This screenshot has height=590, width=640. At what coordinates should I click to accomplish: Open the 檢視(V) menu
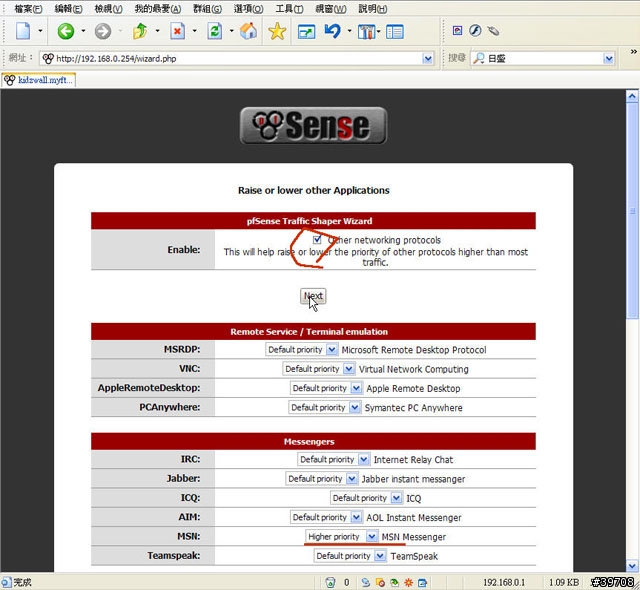108,9
